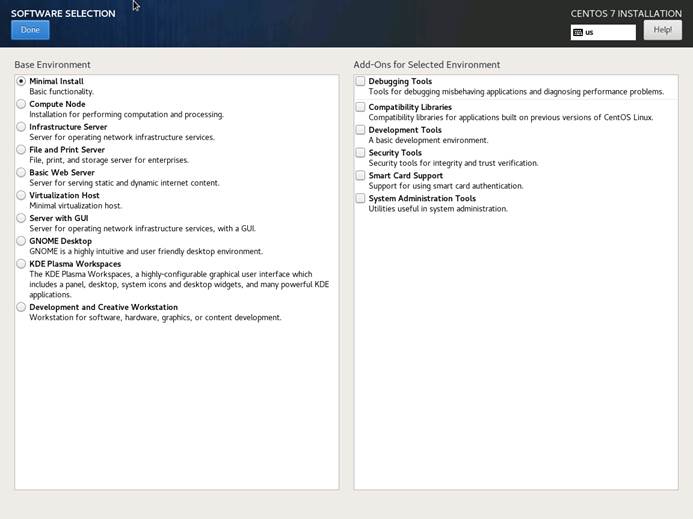
Task: Click 'File, print, and storage server for enterprises.'
Action: pos(109,160)
